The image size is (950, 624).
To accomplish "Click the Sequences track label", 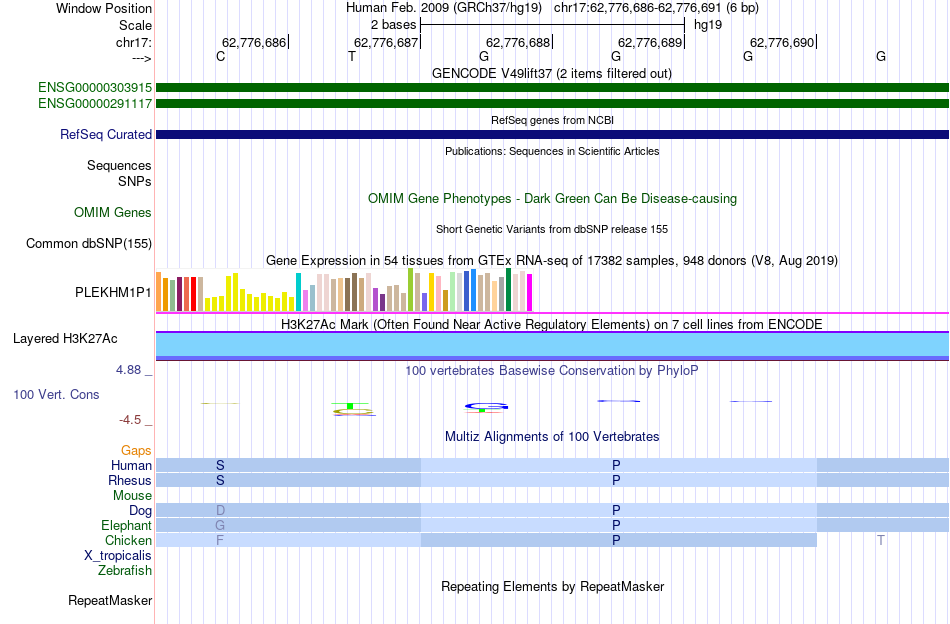I will click(119, 165).
